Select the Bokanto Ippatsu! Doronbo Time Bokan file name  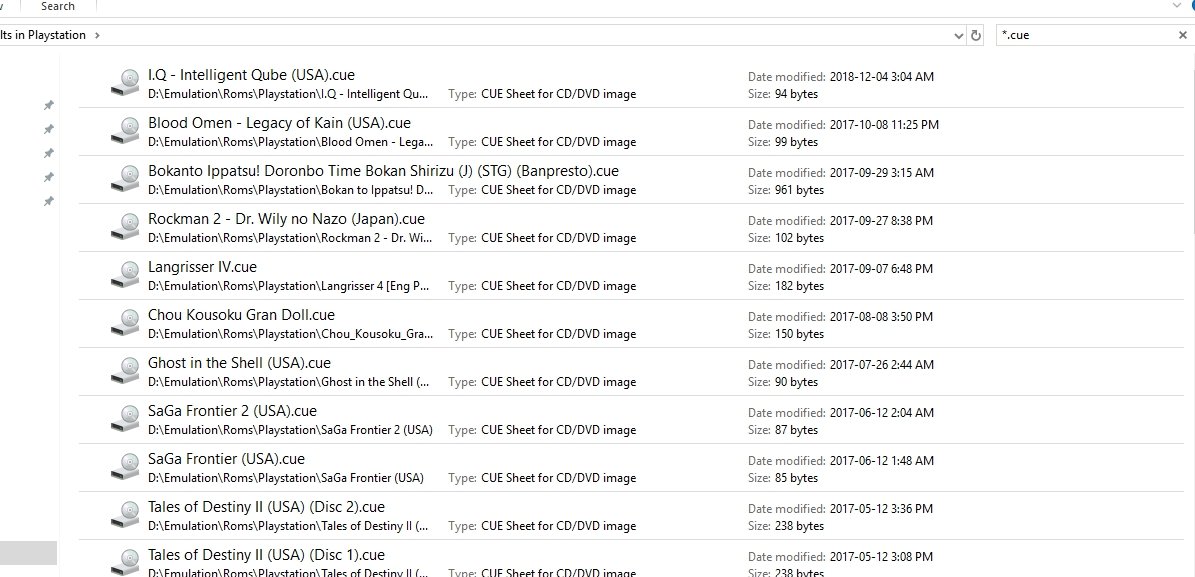pyautogui.click(x=383, y=171)
